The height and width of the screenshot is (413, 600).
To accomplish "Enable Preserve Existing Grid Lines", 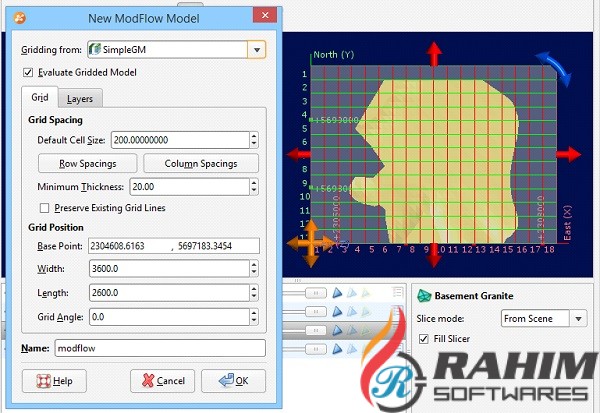I will click(44, 208).
